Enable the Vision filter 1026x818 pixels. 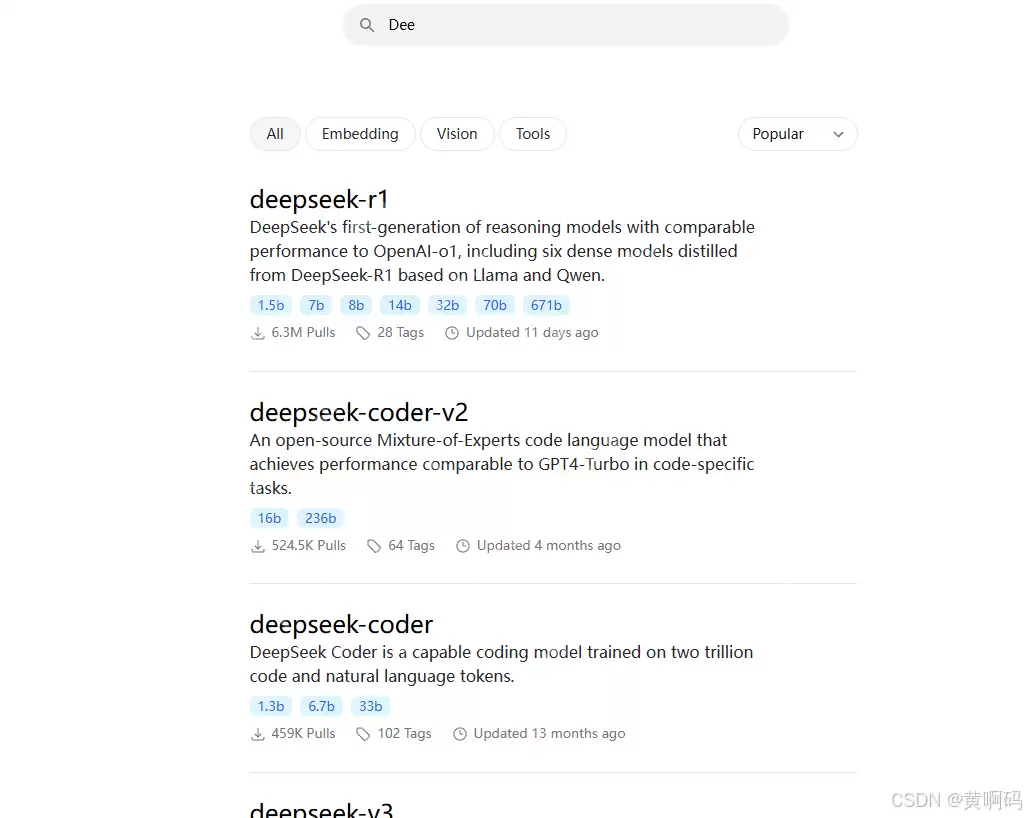[x=457, y=133]
